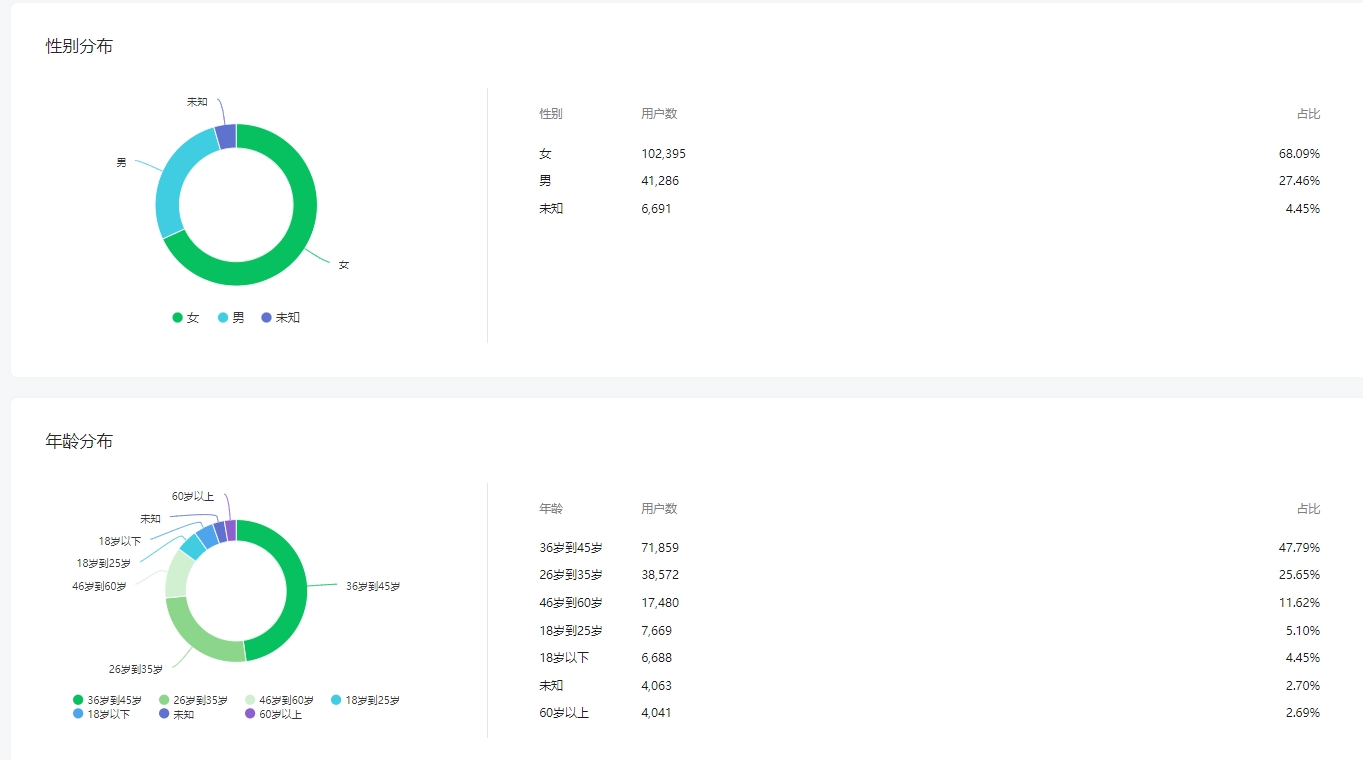Click the 男 callout label beside gender donut

121,162
